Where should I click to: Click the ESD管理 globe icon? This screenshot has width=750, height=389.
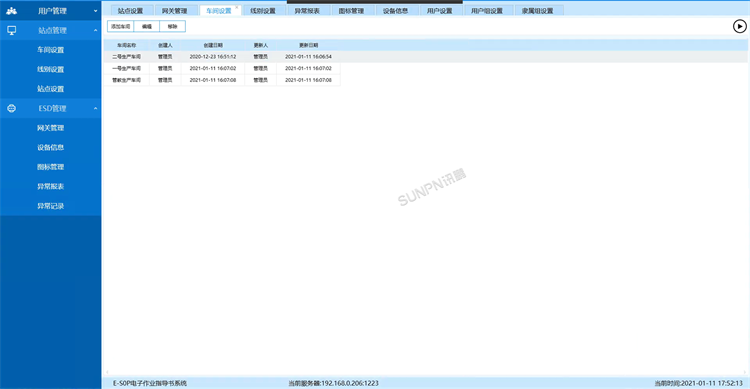(x=11, y=109)
